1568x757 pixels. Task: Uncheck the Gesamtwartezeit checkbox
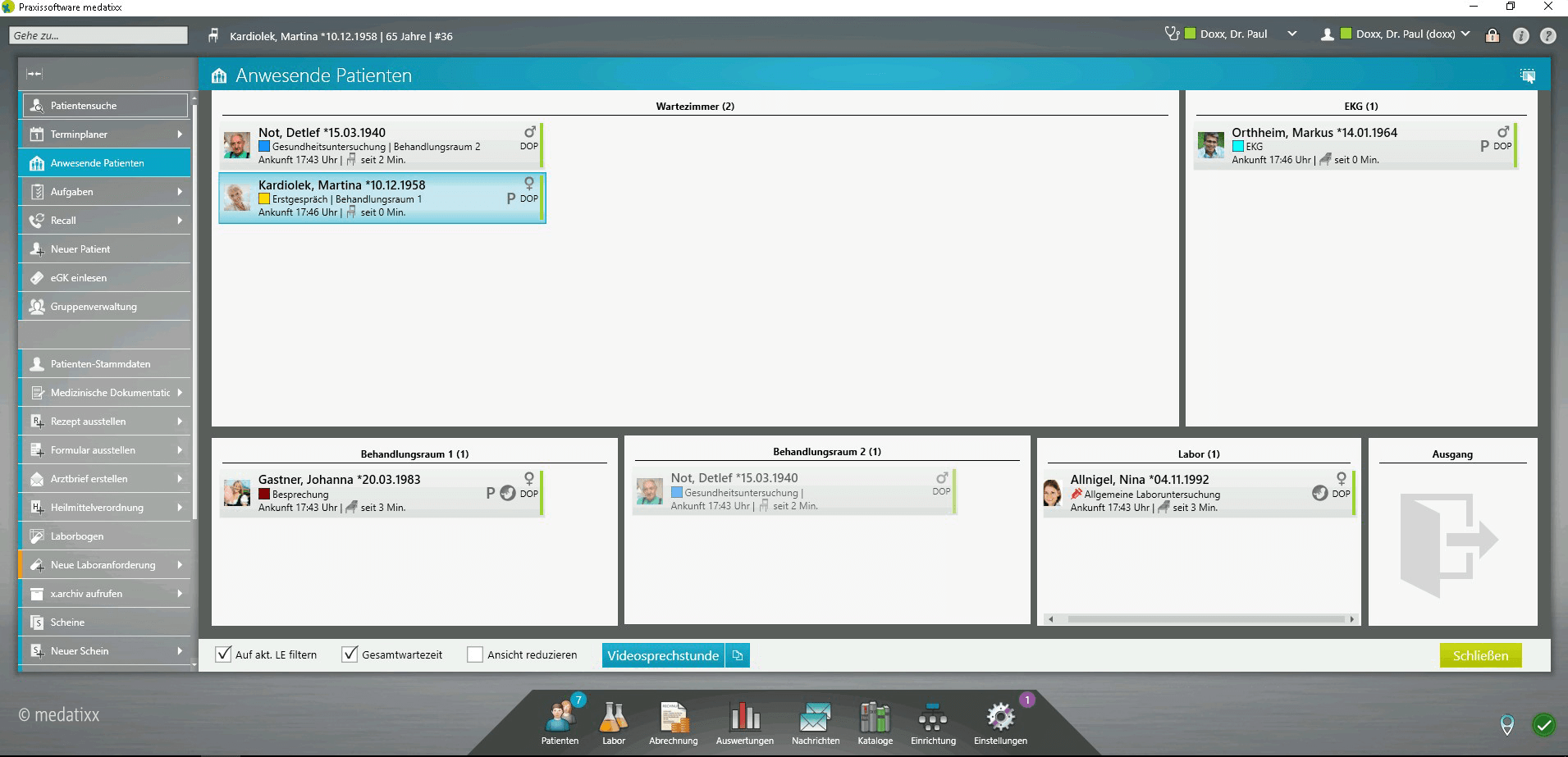[350, 654]
